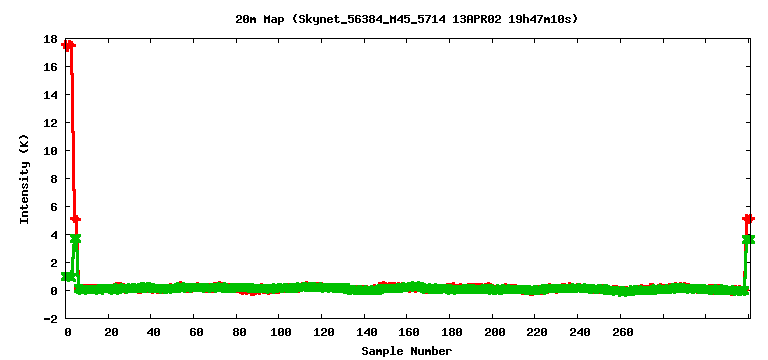Click the Intensity (K) axis label
768x360 pixels.
pos(24,179)
